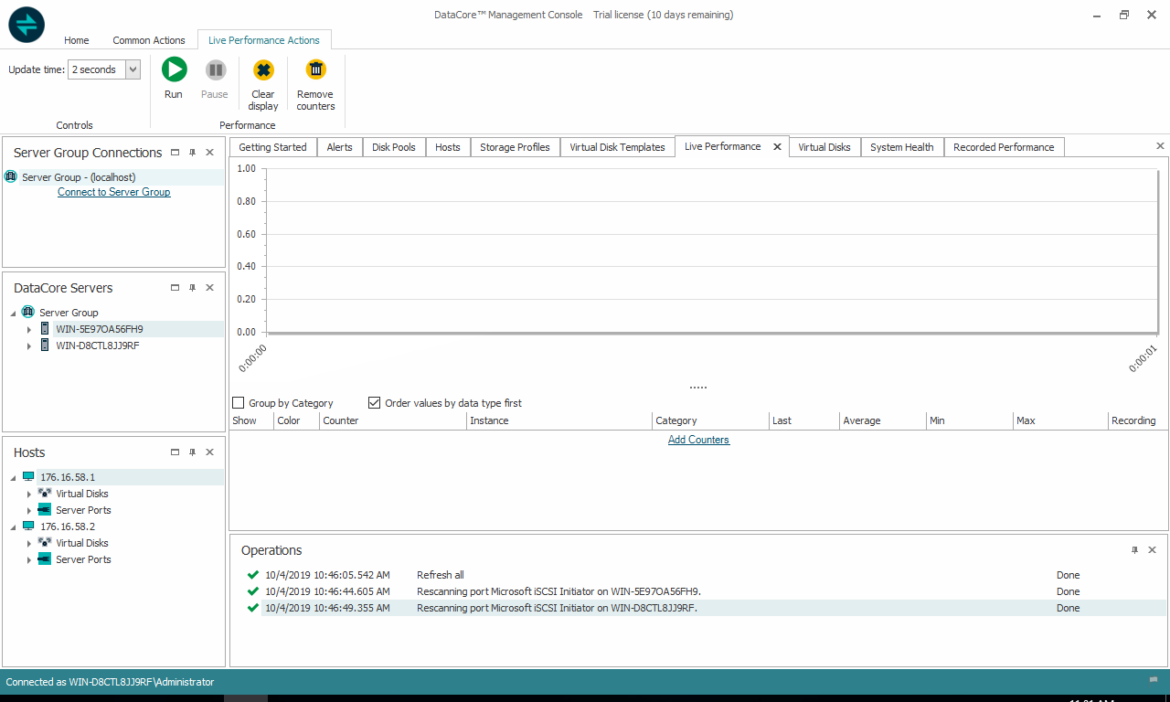Click the Add Counters link

click(698, 439)
